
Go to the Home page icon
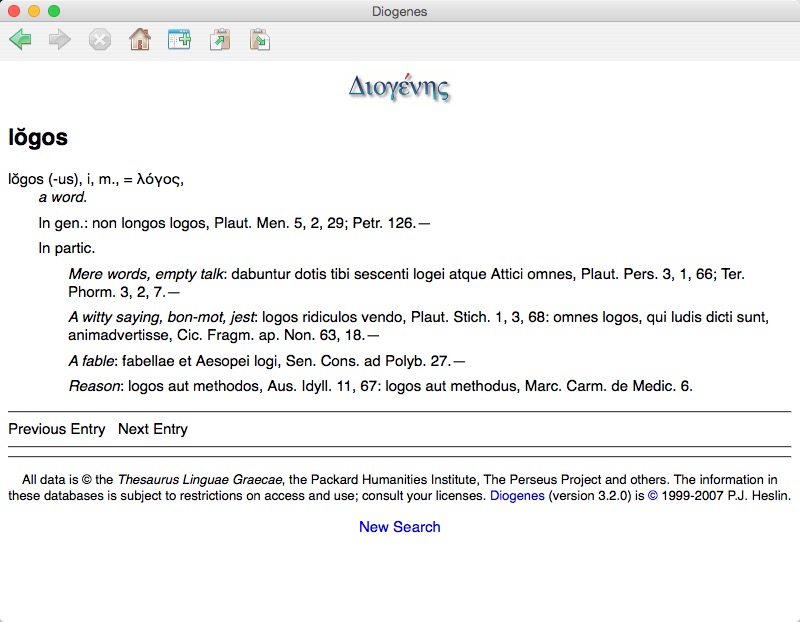point(139,40)
